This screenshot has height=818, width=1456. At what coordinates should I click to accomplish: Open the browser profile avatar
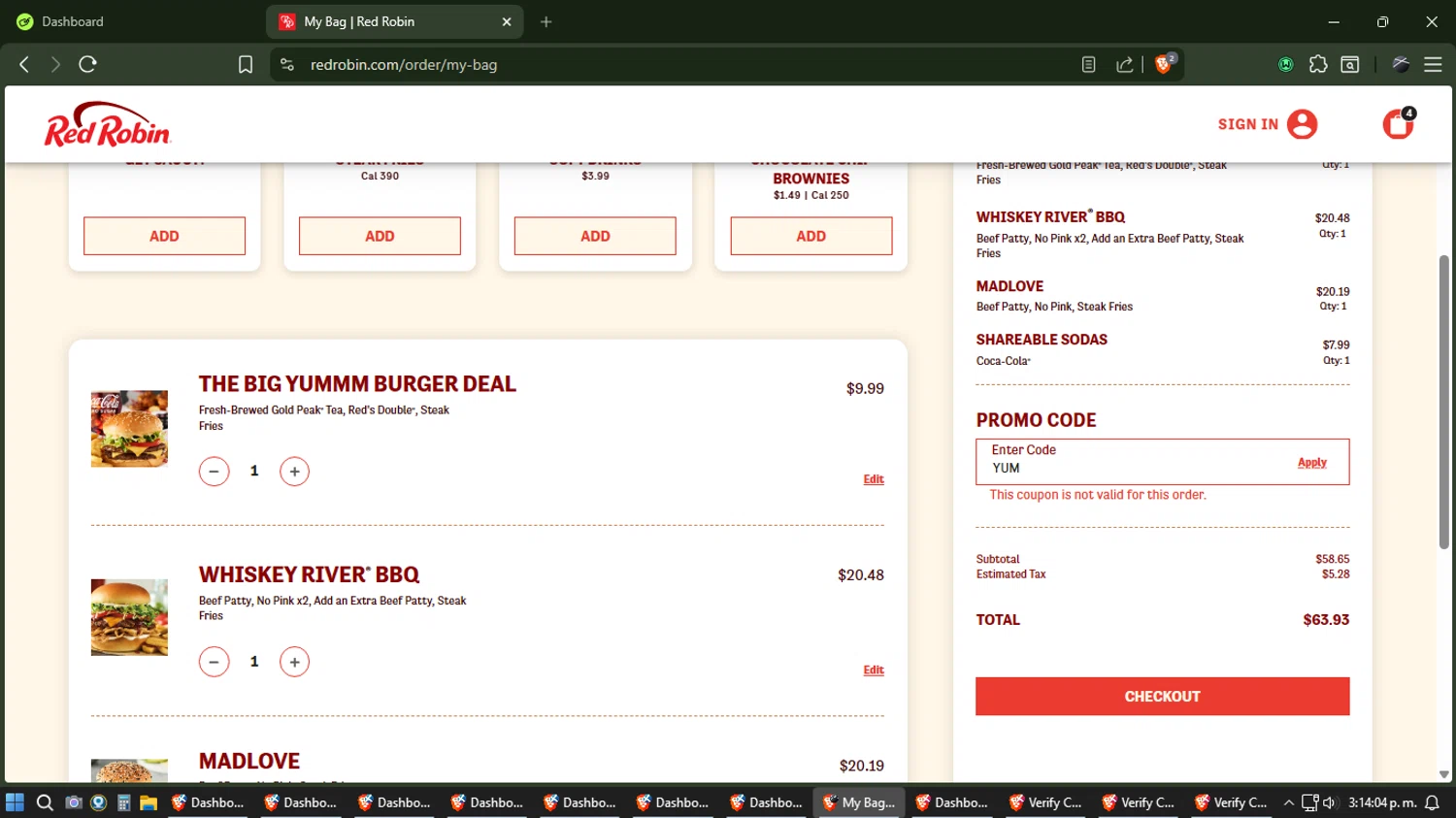pyautogui.click(x=1400, y=64)
